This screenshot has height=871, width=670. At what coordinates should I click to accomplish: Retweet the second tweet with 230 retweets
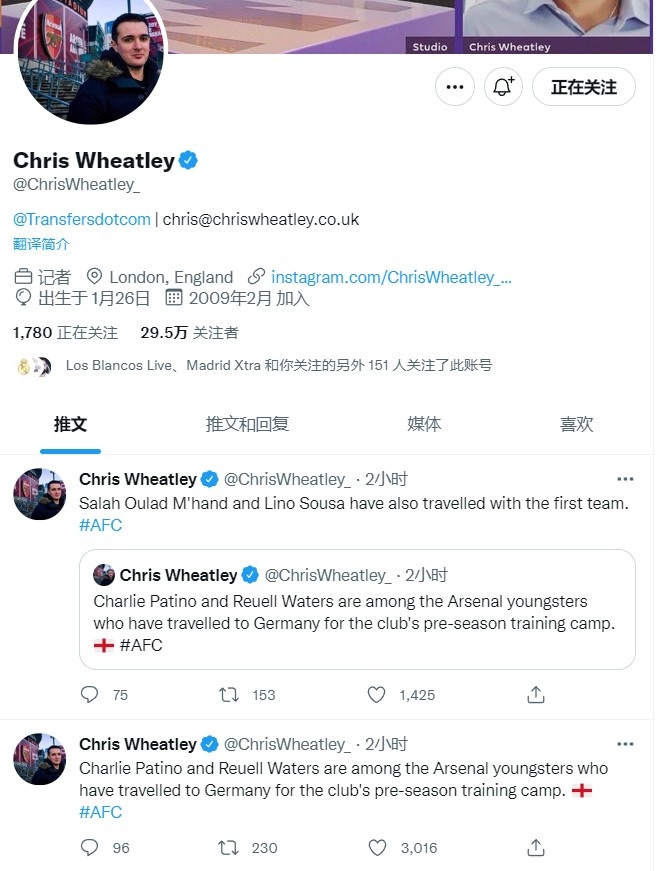[228, 848]
